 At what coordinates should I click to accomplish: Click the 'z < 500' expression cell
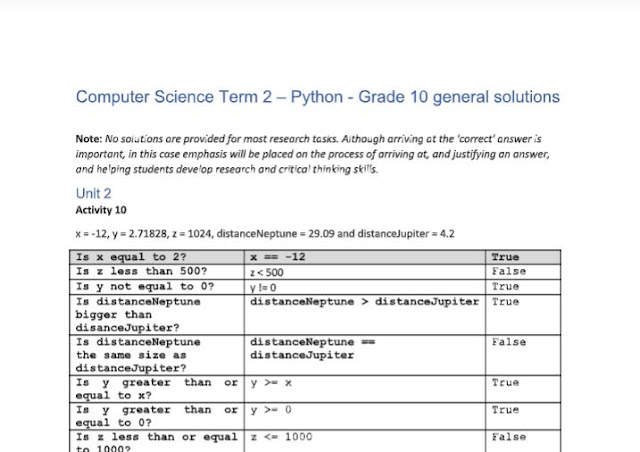coord(266,272)
